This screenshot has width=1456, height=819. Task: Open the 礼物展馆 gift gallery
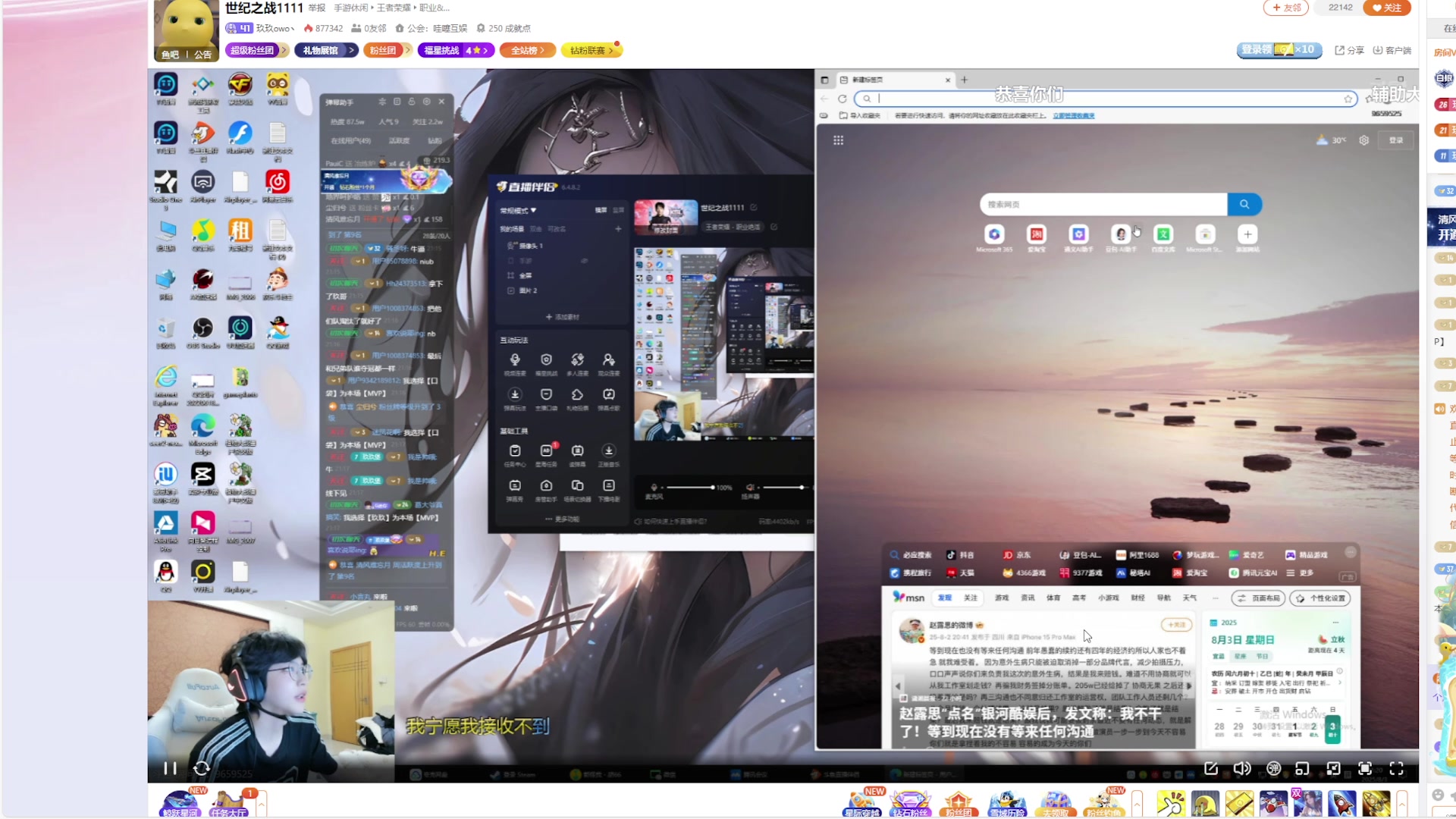(325, 50)
